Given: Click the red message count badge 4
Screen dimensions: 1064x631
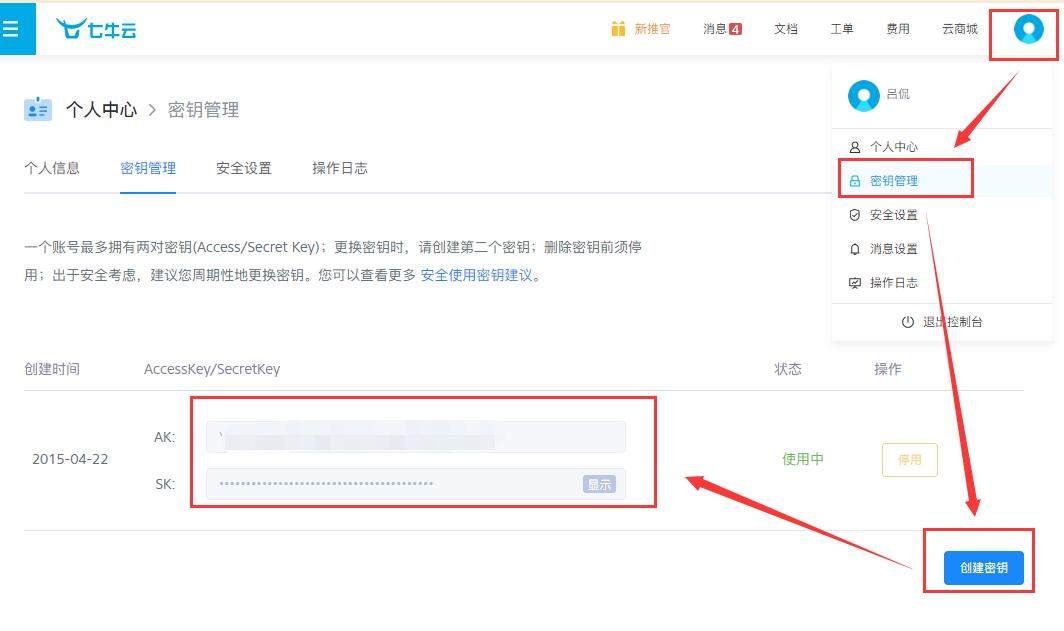Looking at the screenshot, I should pos(735,29).
